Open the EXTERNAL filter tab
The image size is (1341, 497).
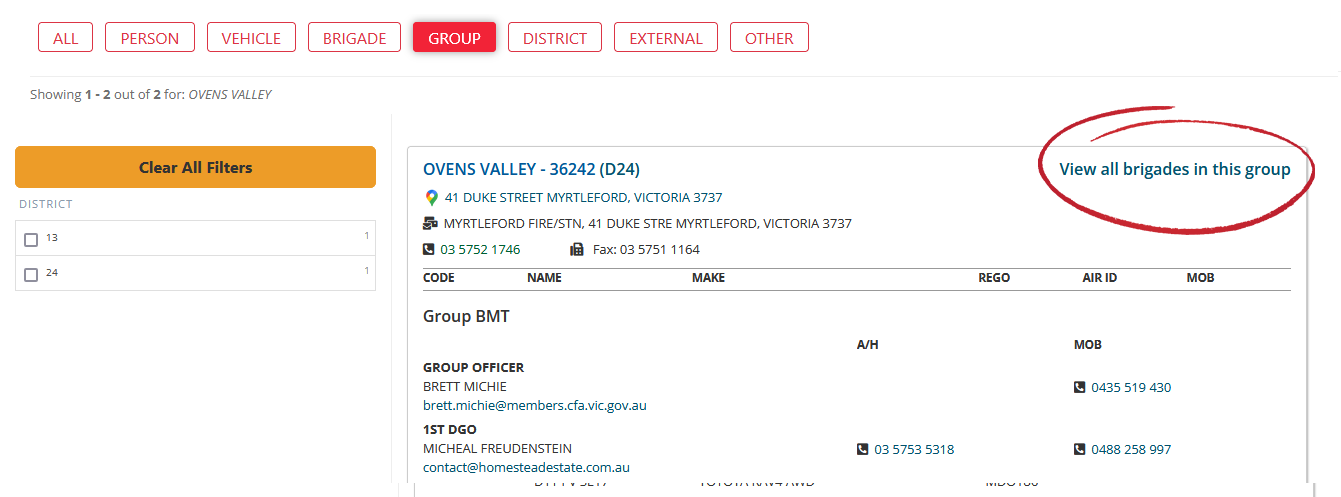pyautogui.click(x=666, y=38)
